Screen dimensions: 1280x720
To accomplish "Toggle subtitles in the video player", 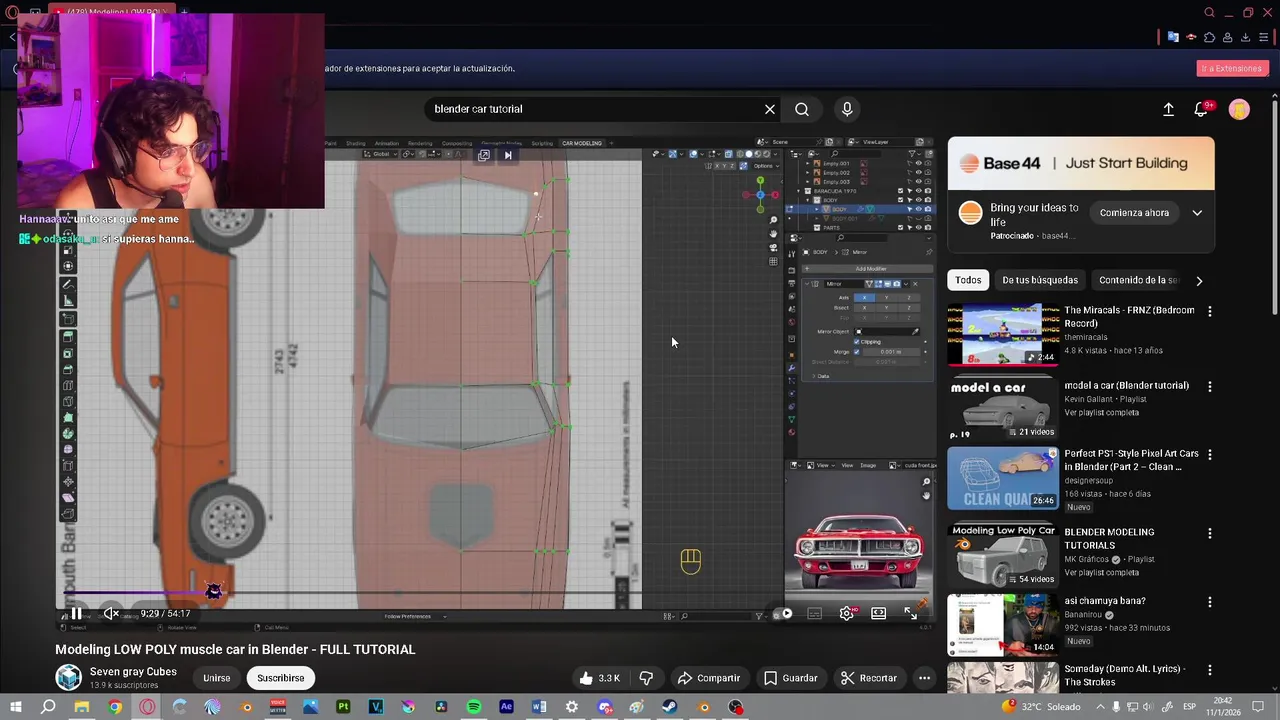I will pos(815,613).
